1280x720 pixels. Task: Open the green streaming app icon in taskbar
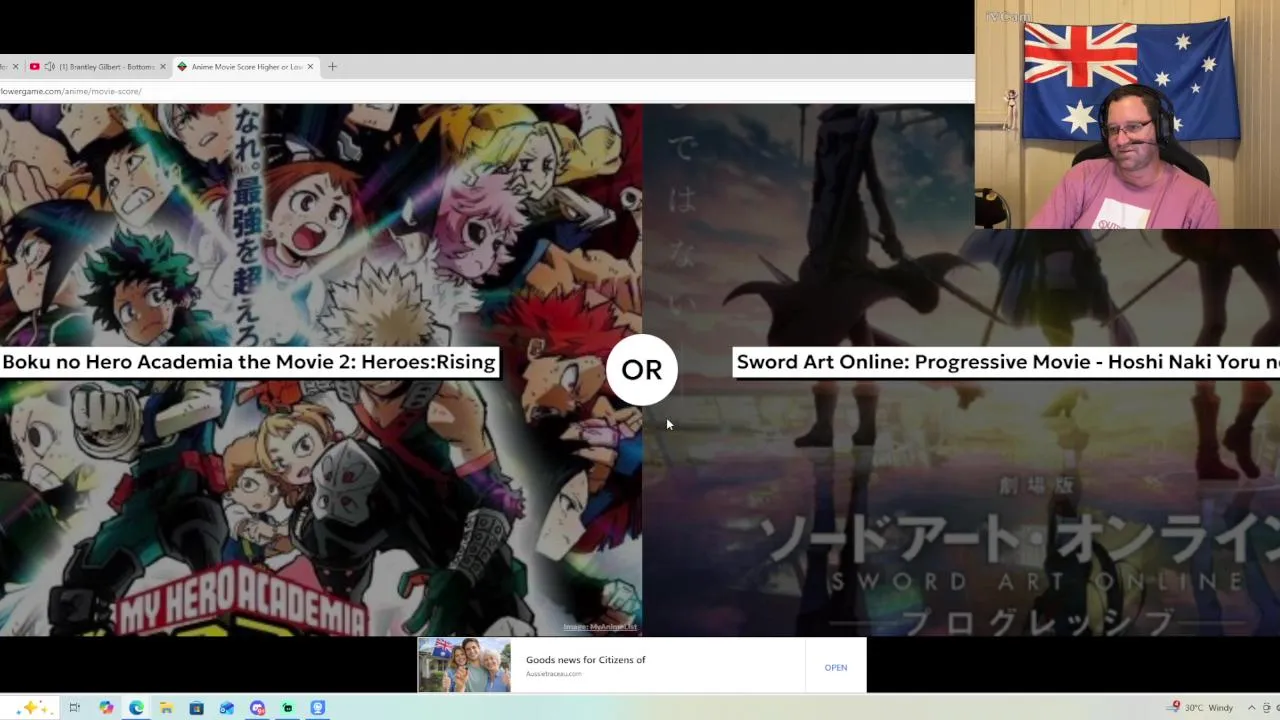pyautogui.click(x=287, y=708)
